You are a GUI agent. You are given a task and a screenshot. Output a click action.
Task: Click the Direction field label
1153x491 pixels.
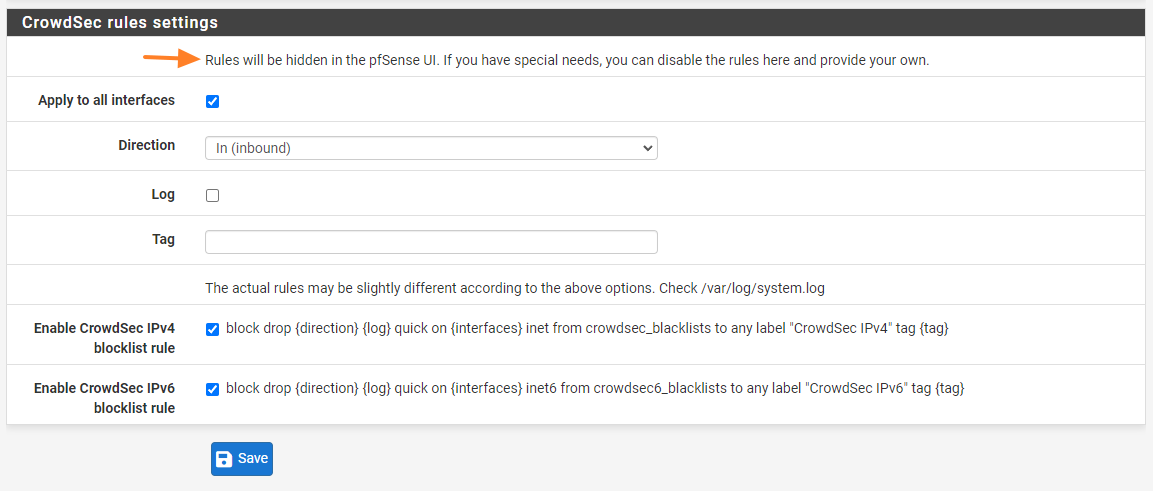(x=146, y=145)
